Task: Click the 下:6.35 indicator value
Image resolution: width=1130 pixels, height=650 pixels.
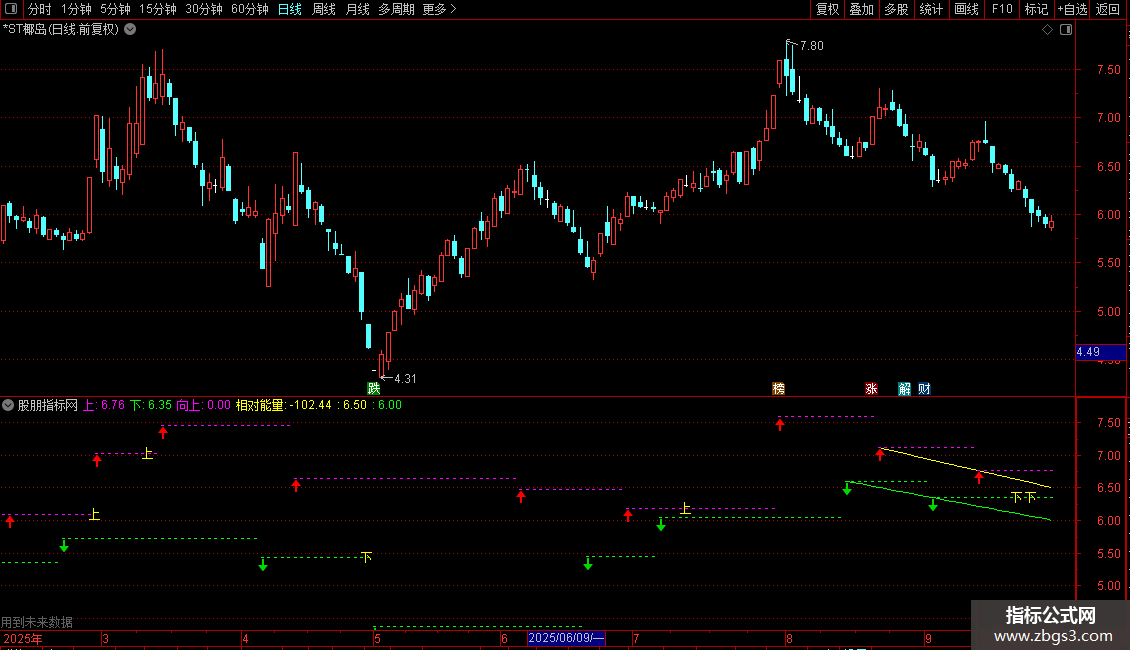Action: pos(151,405)
